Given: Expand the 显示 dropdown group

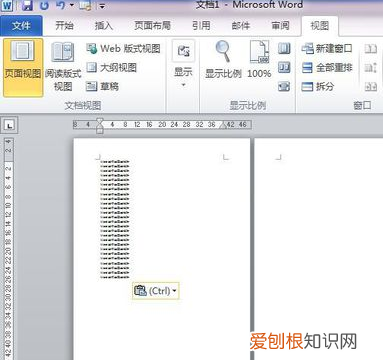Looking at the screenshot, I should (183, 65).
